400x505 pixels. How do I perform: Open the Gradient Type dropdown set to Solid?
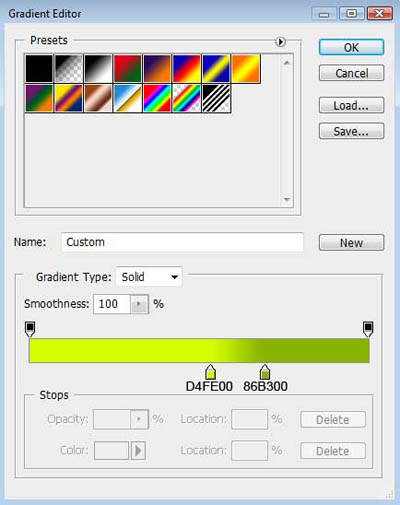click(x=149, y=277)
